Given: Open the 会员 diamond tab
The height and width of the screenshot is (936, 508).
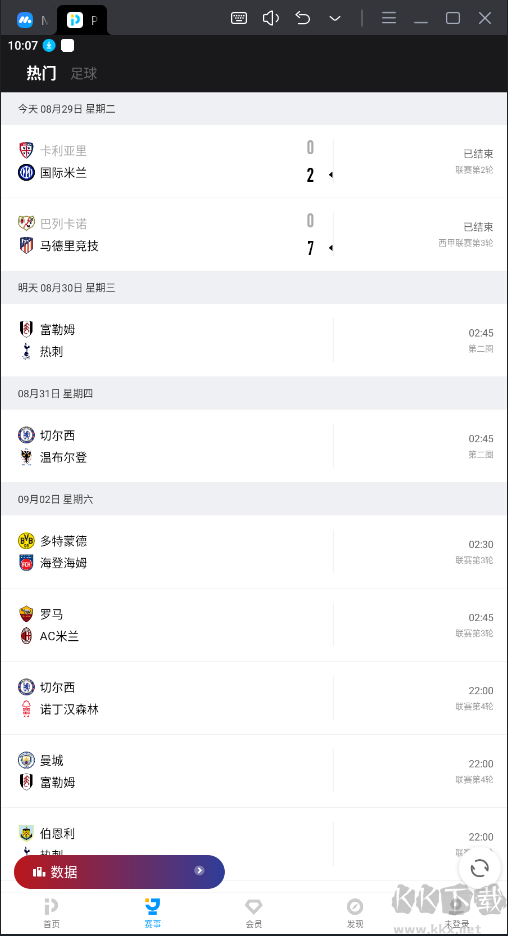Looking at the screenshot, I should pos(254,913).
